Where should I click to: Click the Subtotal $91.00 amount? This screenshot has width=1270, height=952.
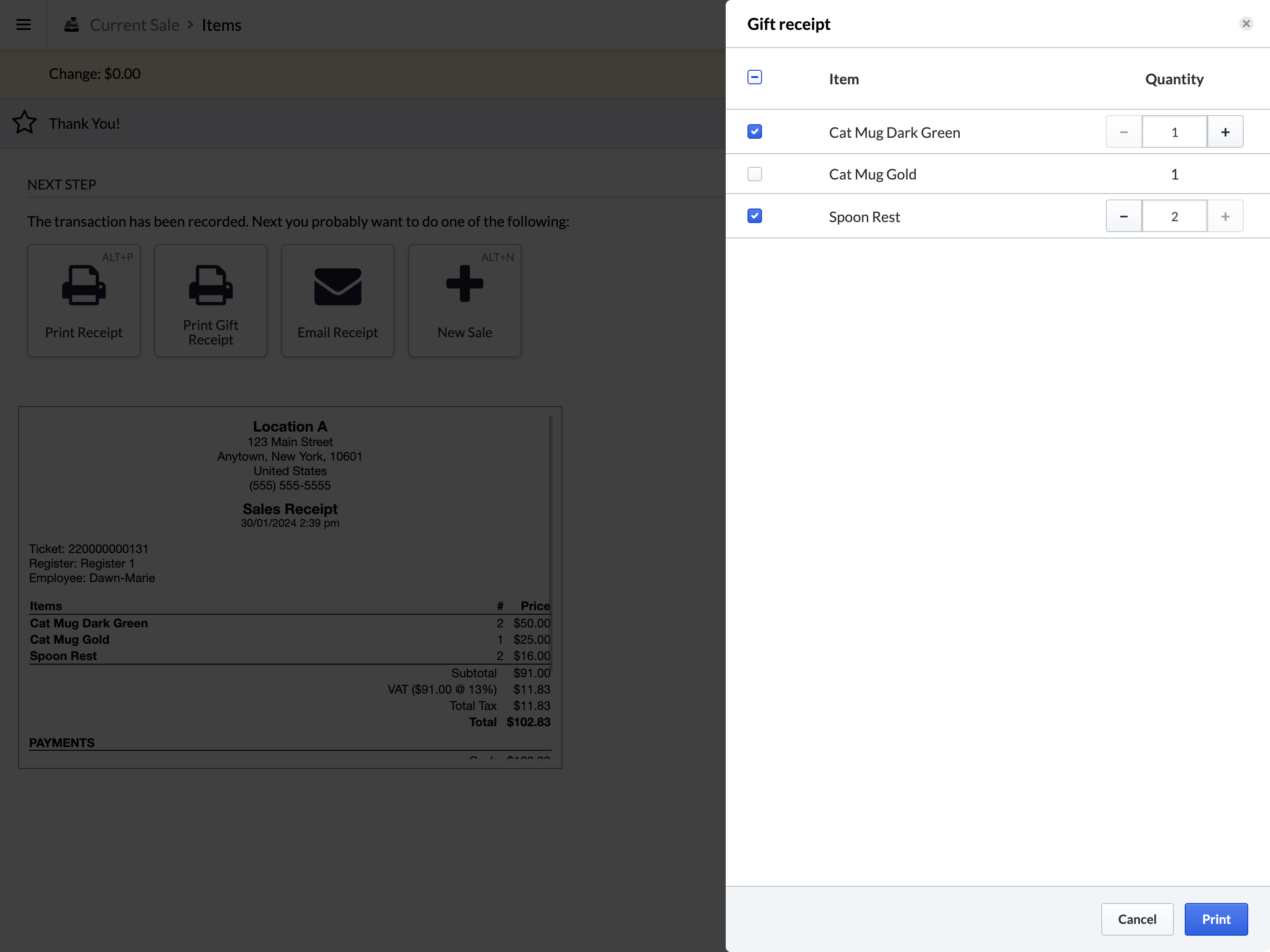click(x=532, y=673)
